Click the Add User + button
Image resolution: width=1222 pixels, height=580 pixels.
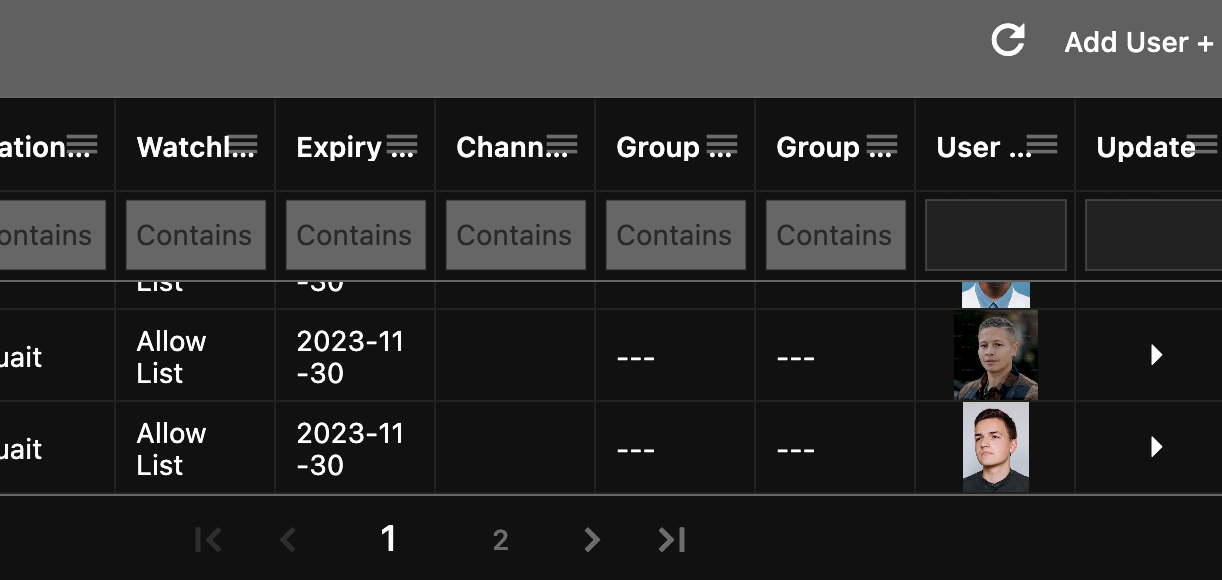[x=1139, y=42]
